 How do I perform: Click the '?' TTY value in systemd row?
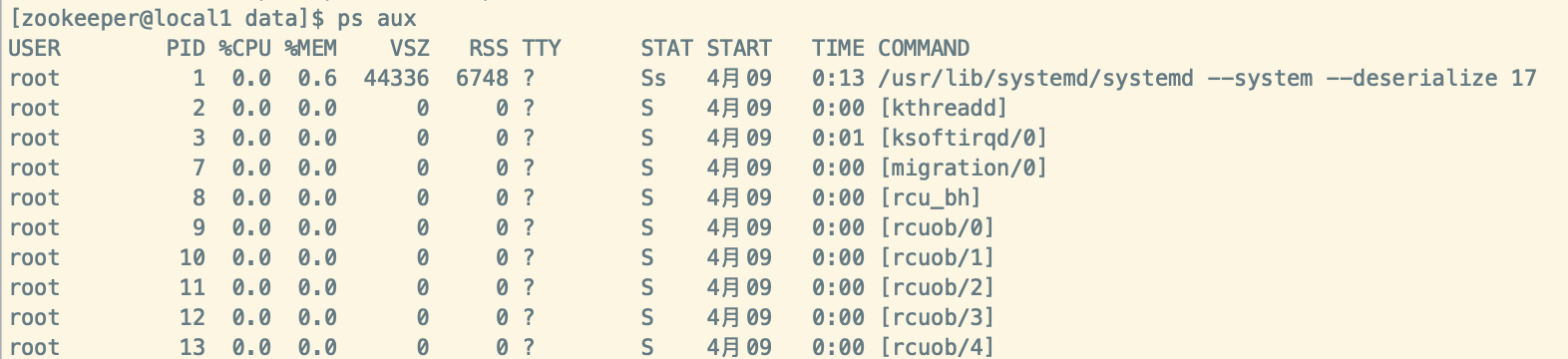(x=529, y=78)
